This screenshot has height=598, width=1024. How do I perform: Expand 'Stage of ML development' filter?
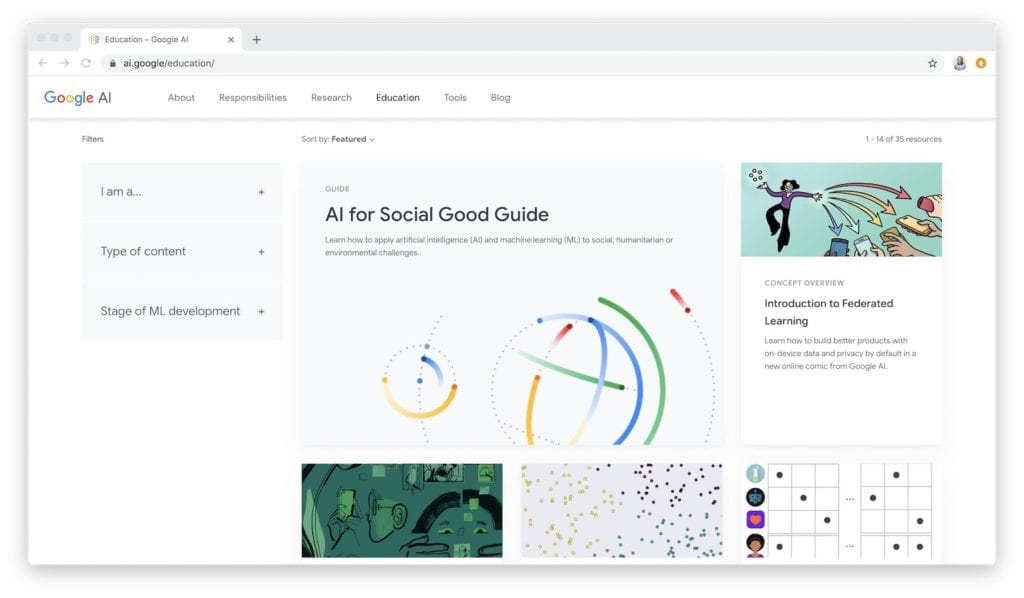[x=182, y=311]
